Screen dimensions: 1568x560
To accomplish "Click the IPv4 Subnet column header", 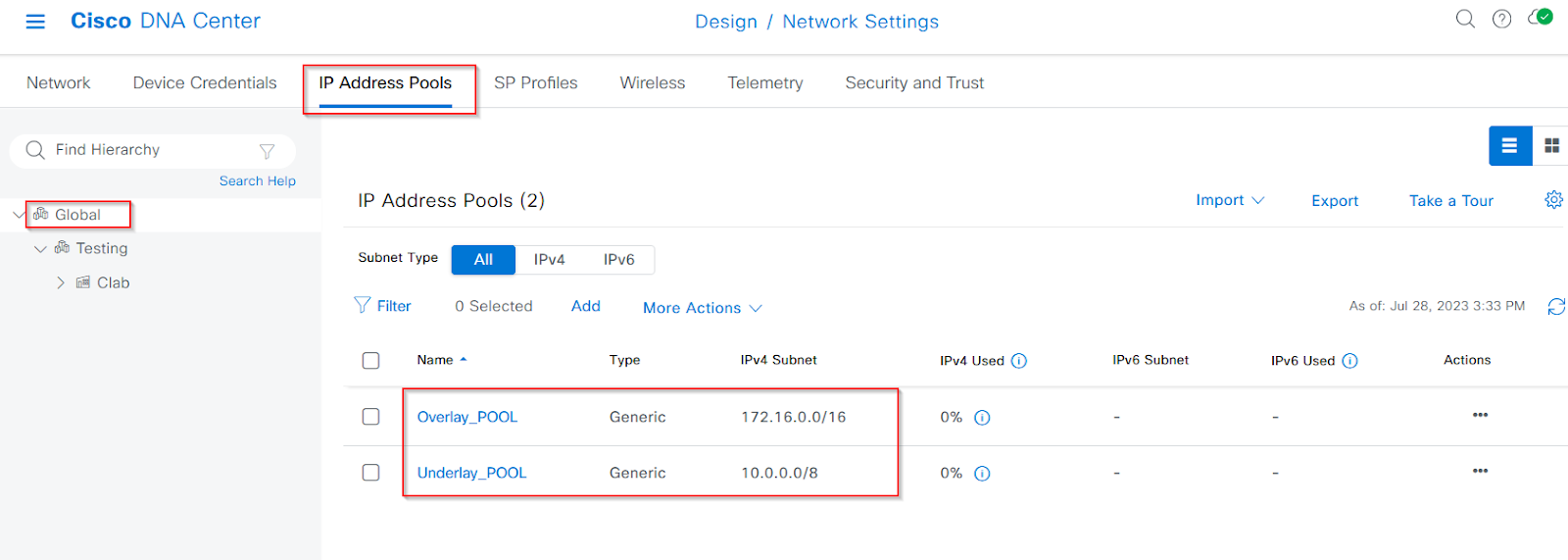I will [778, 360].
